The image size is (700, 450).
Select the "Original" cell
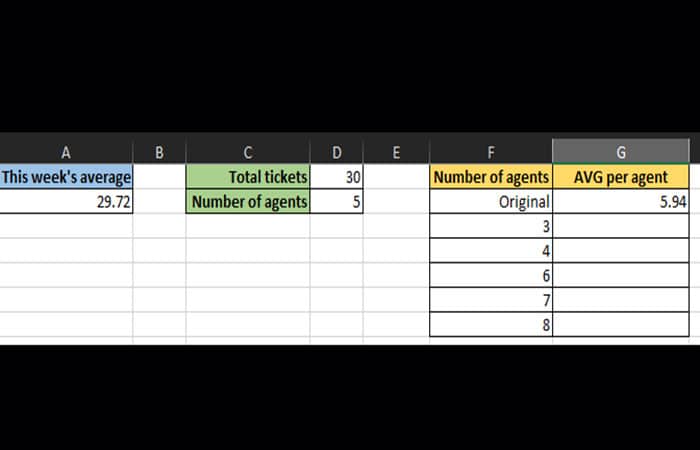(x=491, y=201)
